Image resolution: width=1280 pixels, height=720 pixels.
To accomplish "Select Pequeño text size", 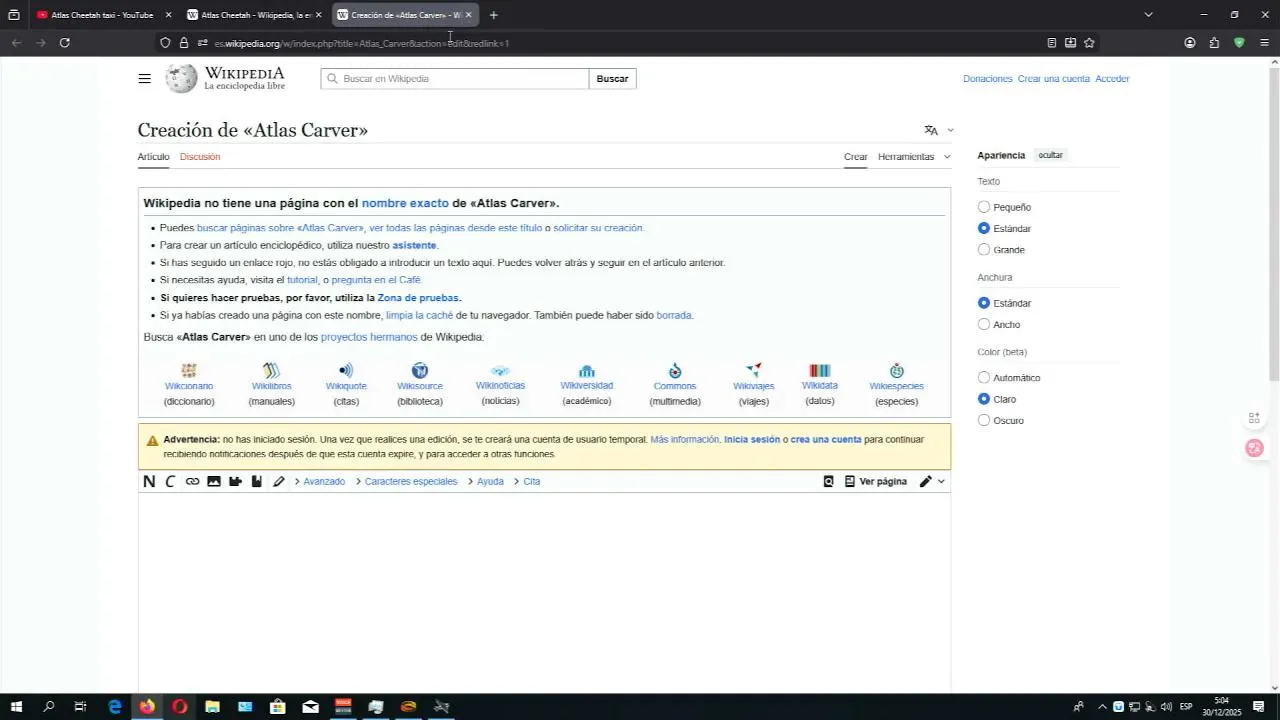I will tap(984, 207).
